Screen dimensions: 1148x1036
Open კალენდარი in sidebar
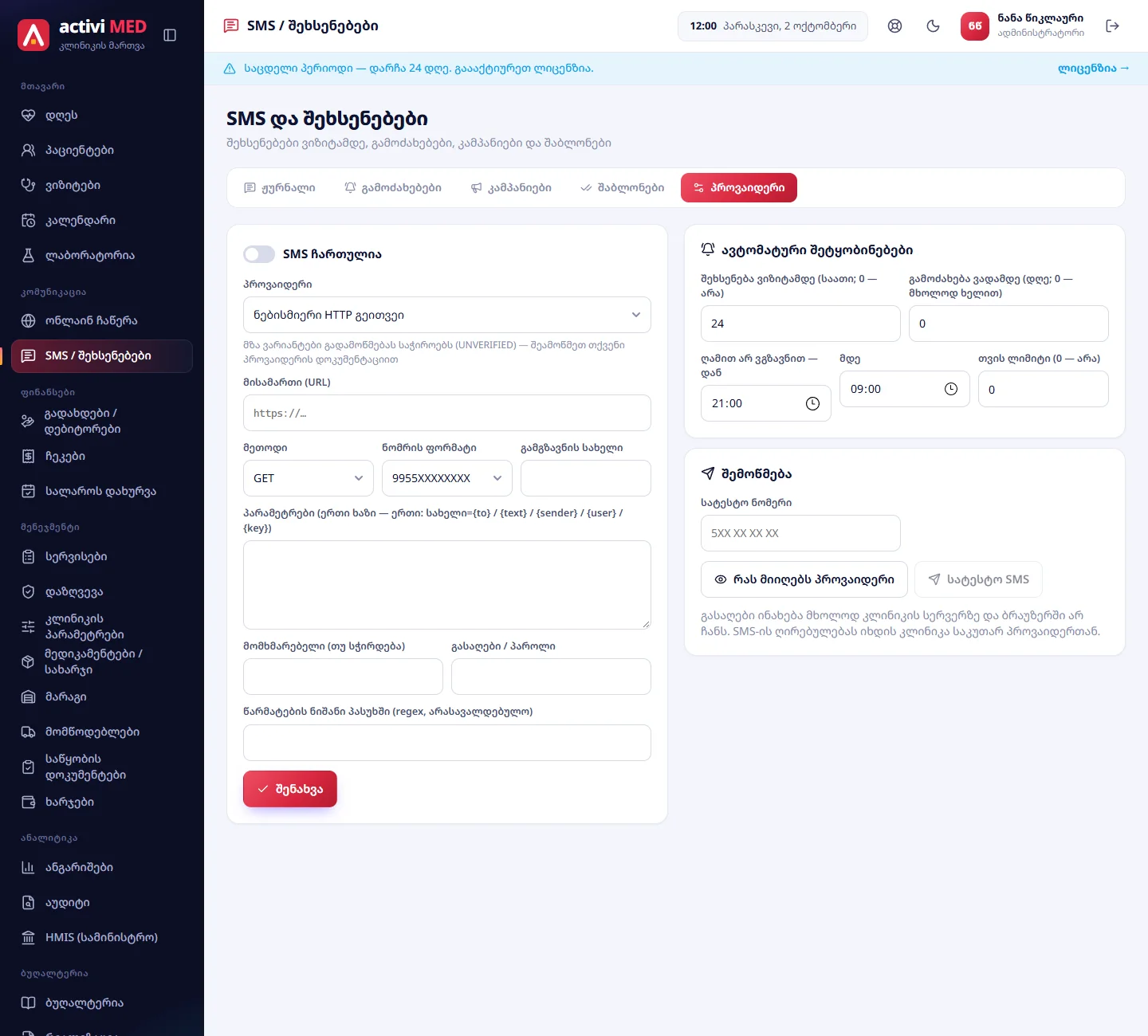(102, 221)
